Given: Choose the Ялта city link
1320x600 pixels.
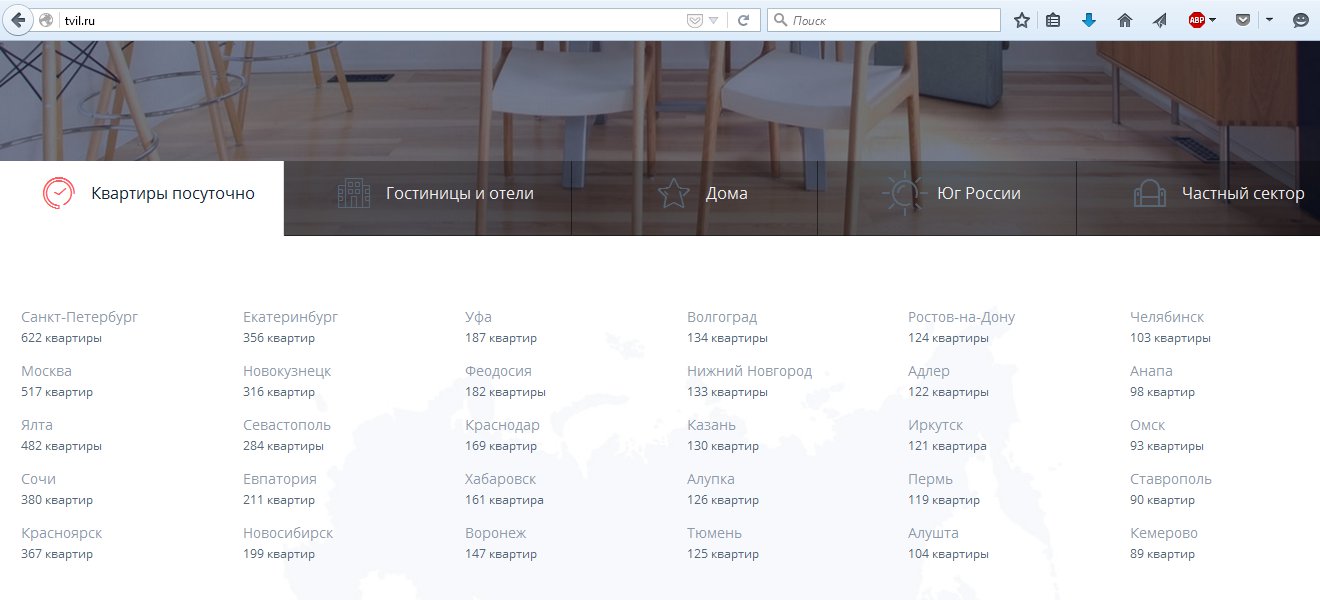Looking at the screenshot, I should [x=37, y=425].
